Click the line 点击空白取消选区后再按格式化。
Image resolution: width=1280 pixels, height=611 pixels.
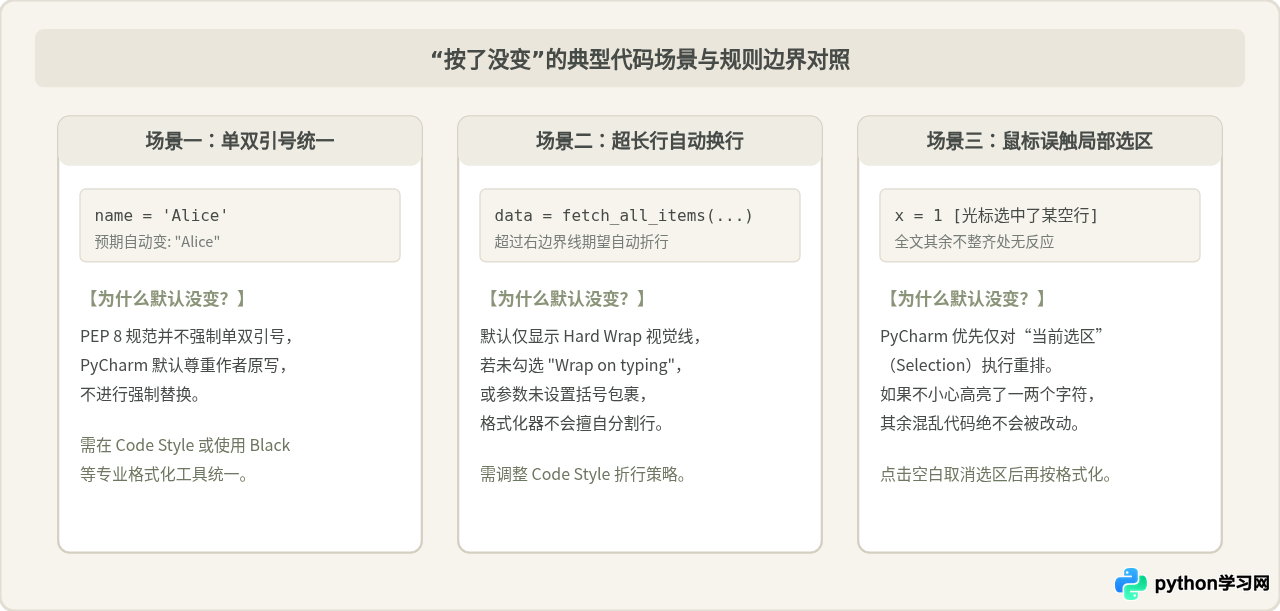(x=997, y=474)
